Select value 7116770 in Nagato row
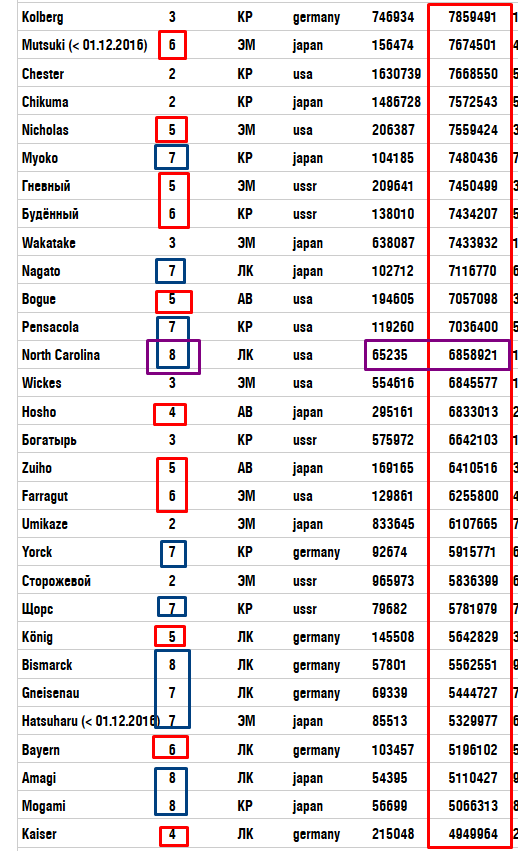 (472, 271)
